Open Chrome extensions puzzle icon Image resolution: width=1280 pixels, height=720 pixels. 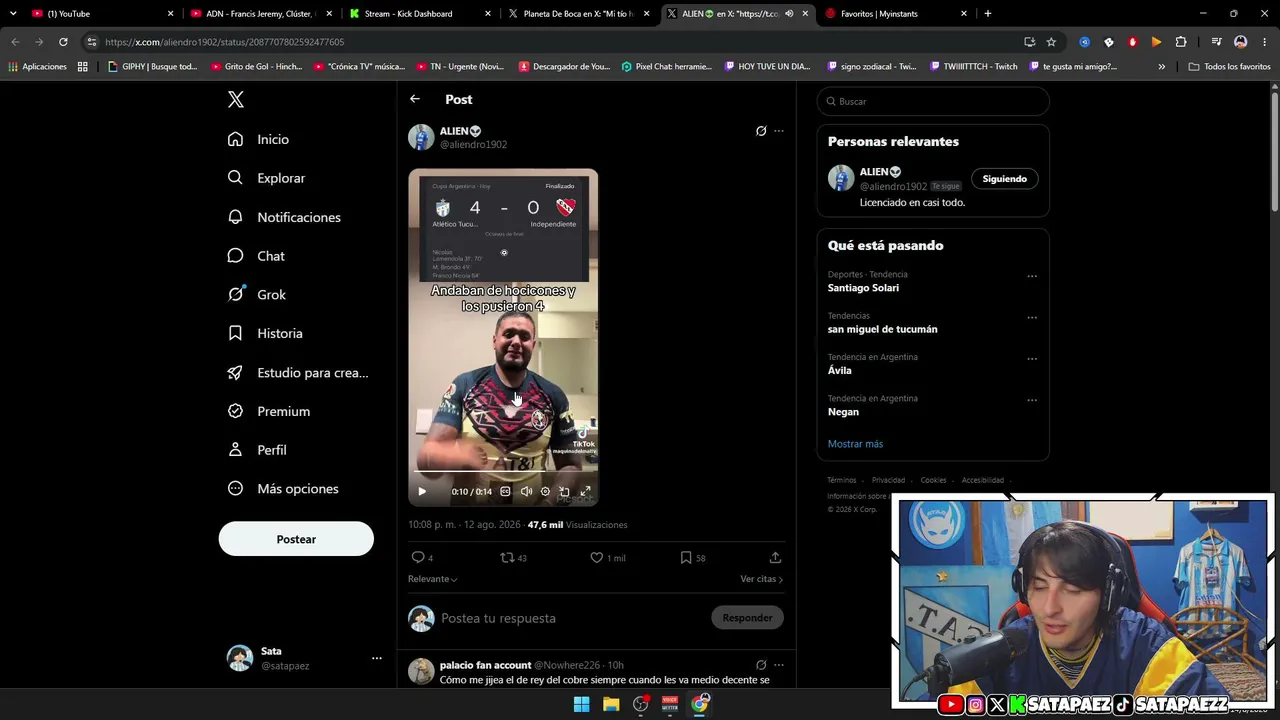tap(1181, 42)
